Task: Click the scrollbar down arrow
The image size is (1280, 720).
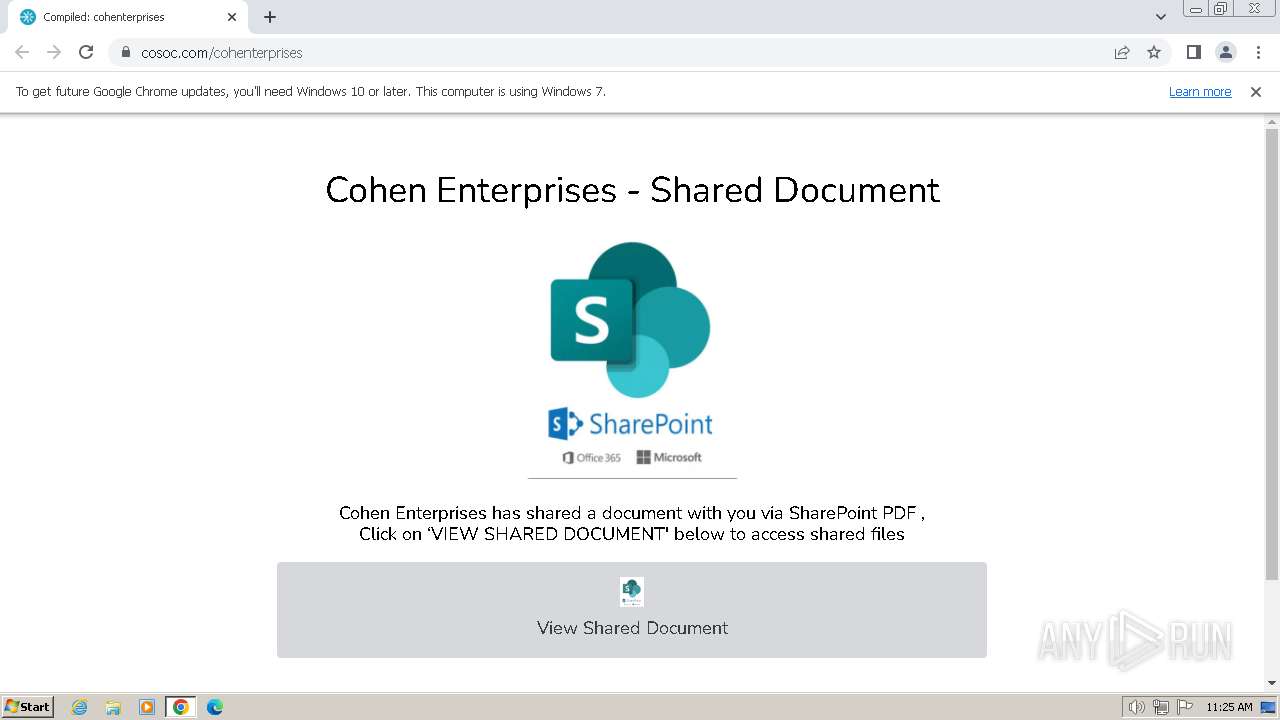Action: (1272, 683)
